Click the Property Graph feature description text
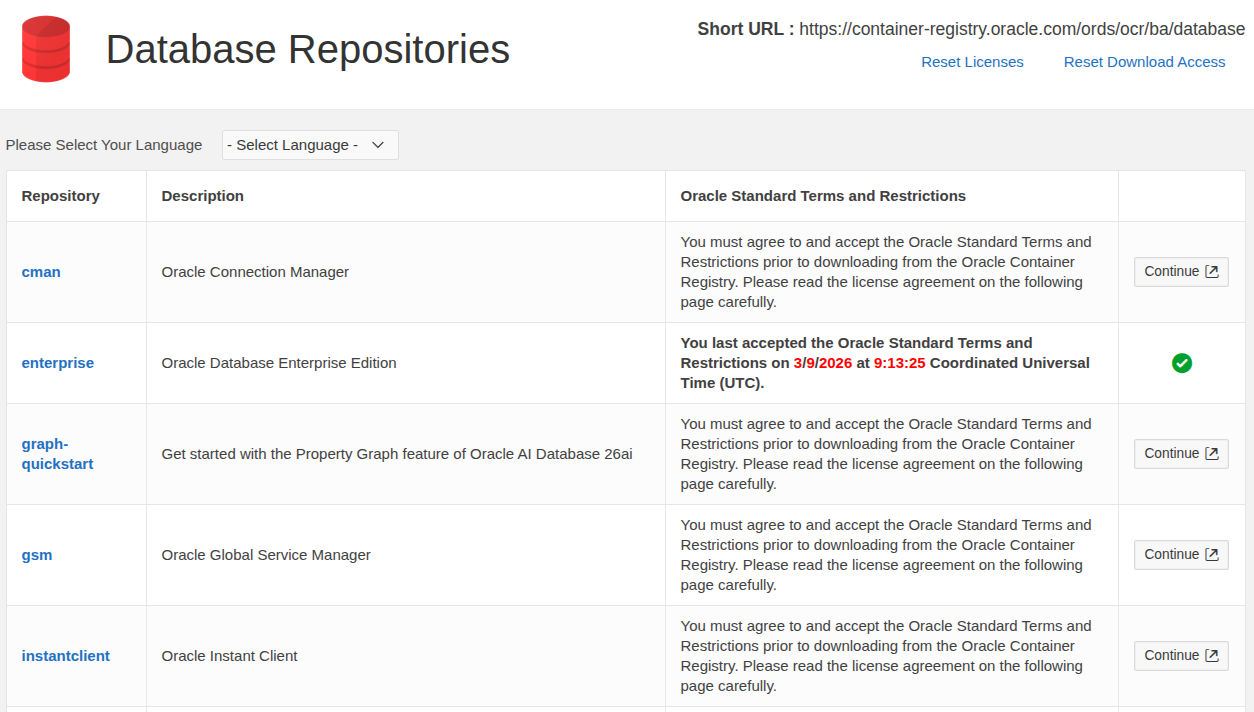Image resolution: width=1254 pixels, height=712 pixels. coord(397,454)
